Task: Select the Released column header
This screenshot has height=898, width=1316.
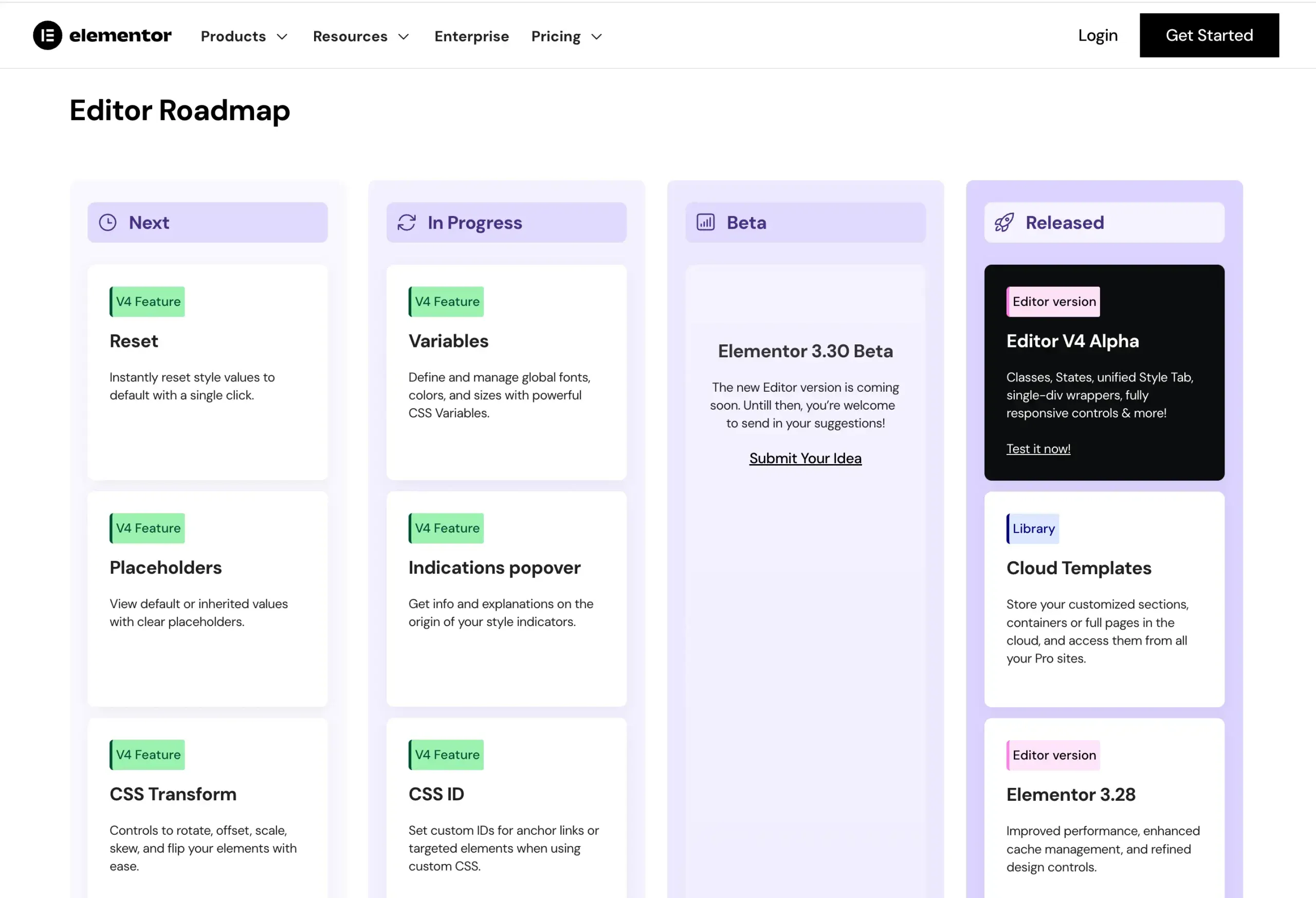Action: tap(1104, 223)
